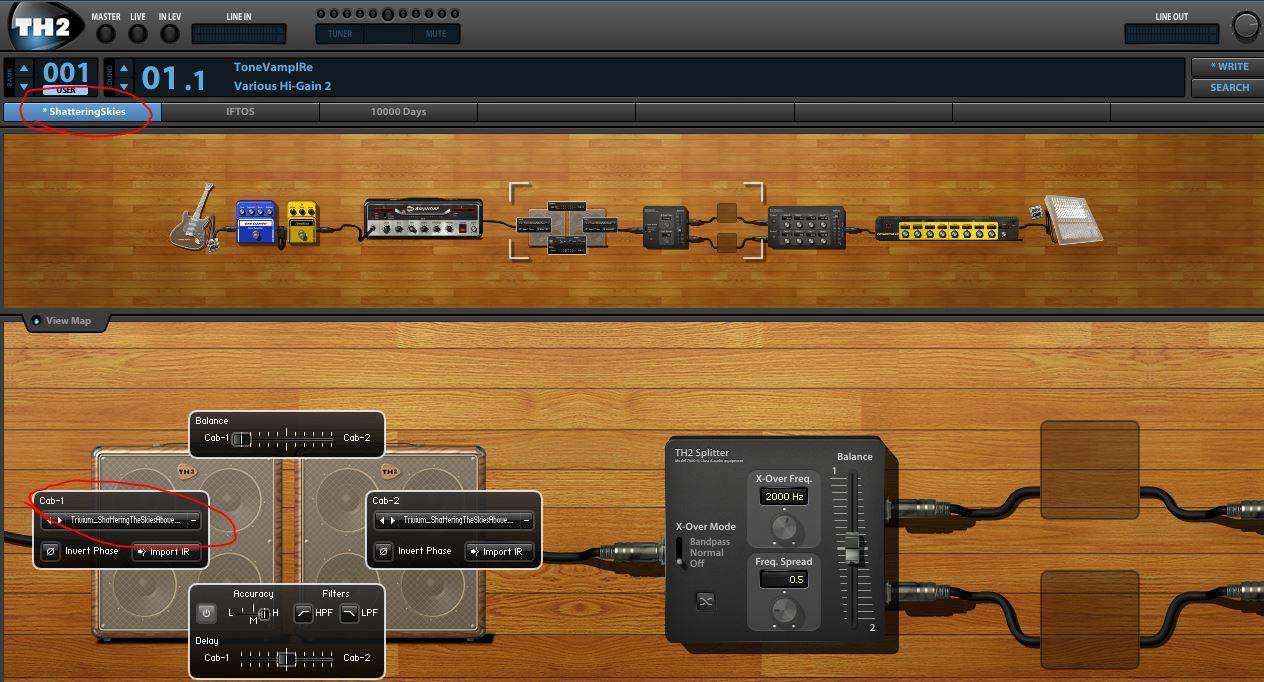Adjust the IN LEV knob
Screen dimensions: 1264x682
170,33
